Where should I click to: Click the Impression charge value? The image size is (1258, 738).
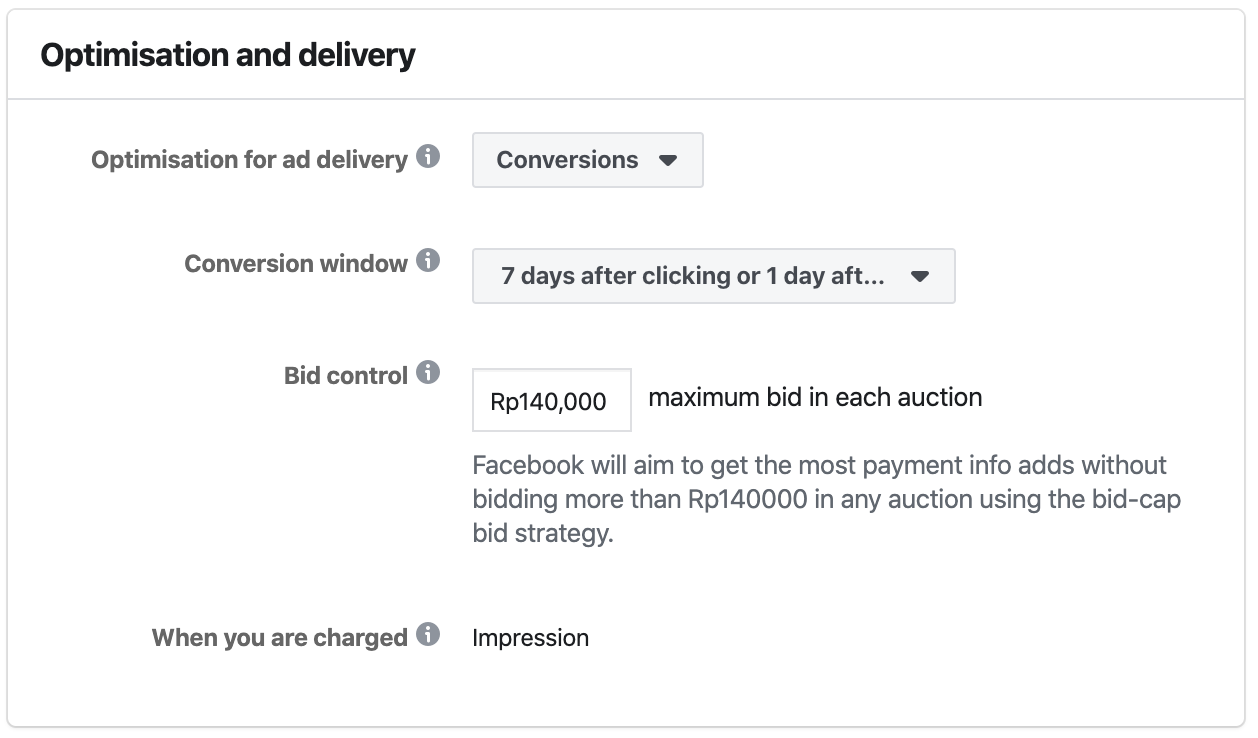coord(530,638)
